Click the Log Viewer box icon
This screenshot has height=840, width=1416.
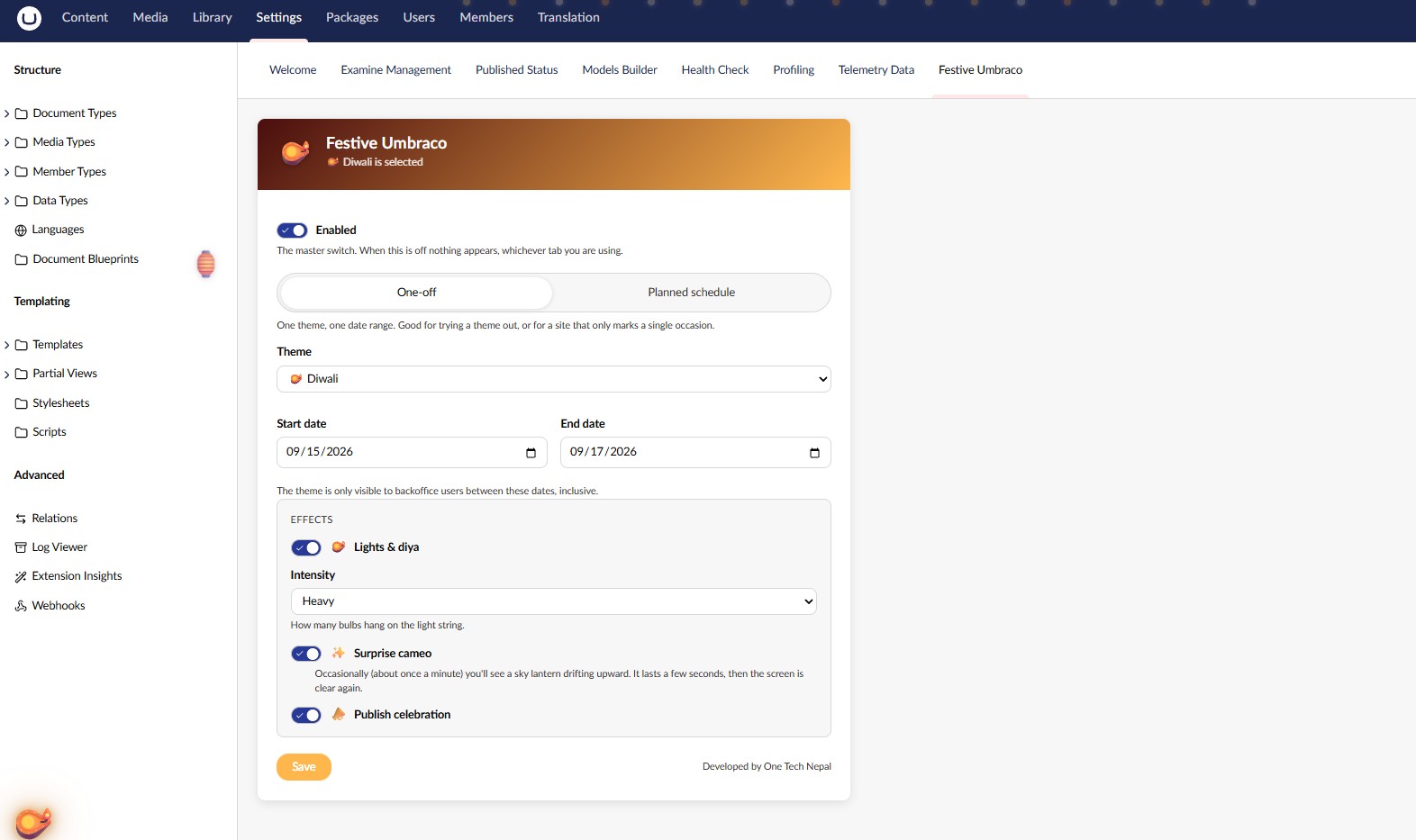pyautogui.click(x=22, y=547)
